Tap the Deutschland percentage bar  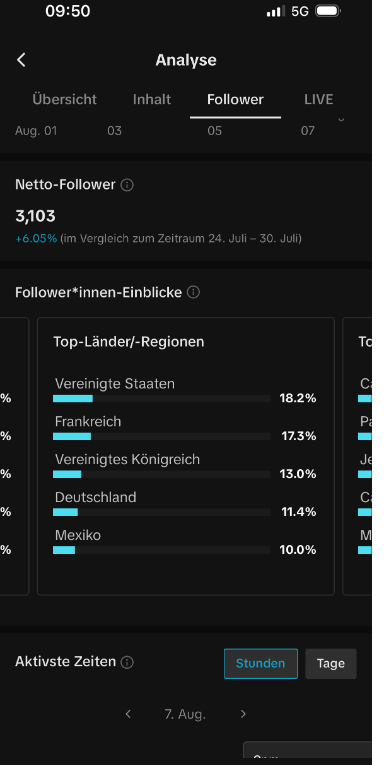(162, 512)
